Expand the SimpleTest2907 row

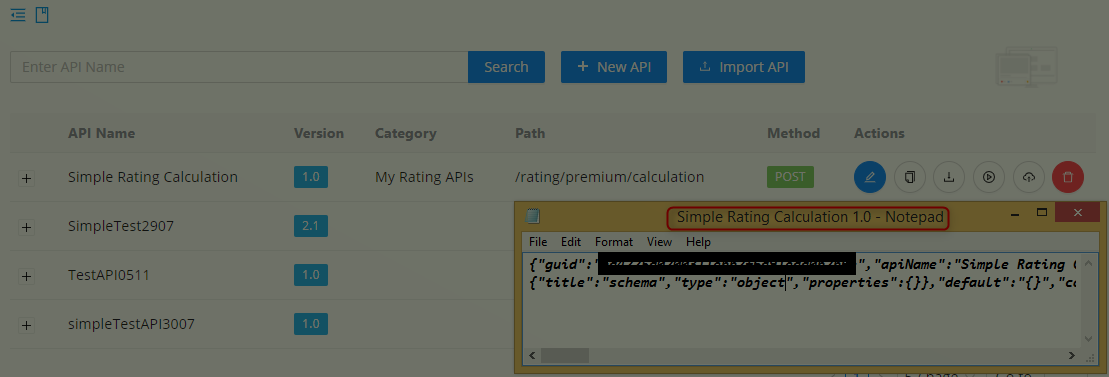coord(26,227)
